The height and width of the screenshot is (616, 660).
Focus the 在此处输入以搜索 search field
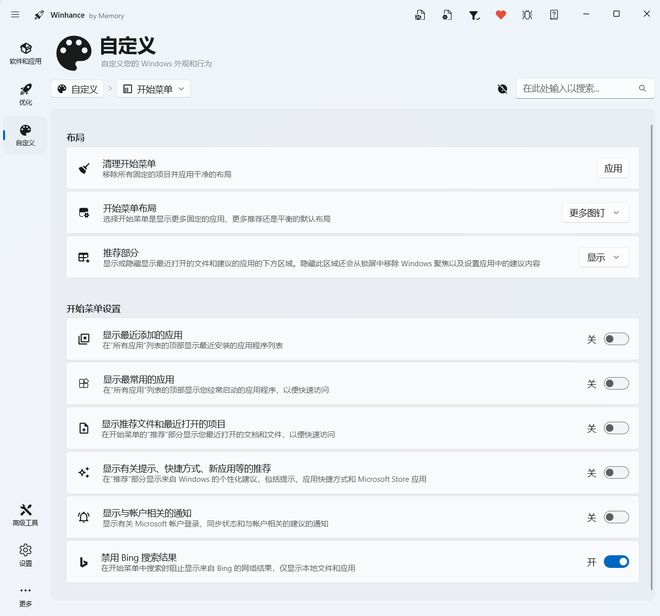[585, 88]
